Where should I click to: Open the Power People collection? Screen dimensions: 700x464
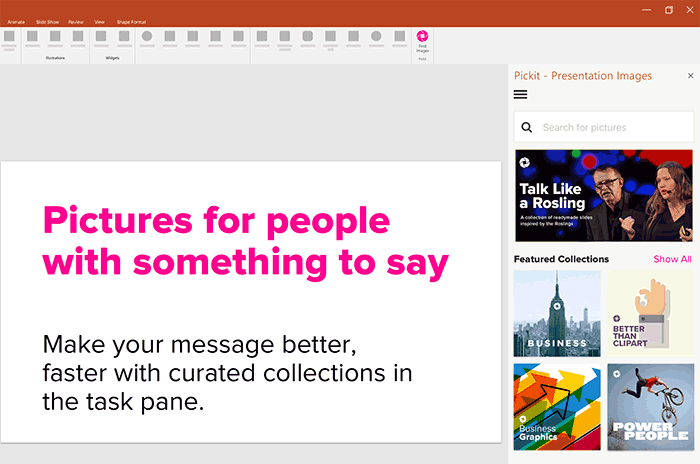coord(650,407)
